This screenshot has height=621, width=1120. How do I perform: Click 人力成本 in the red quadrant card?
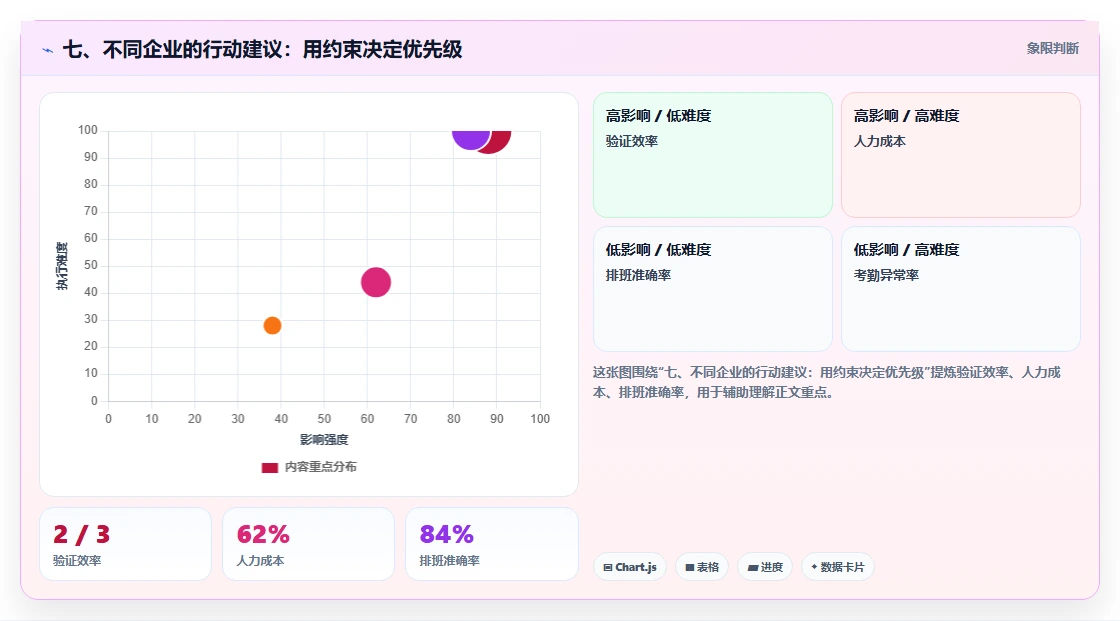pyautogui.click(x=879, y=141)
